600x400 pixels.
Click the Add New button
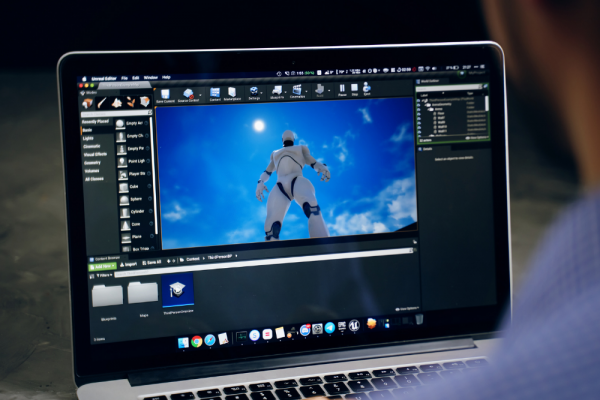pos(102,266)
